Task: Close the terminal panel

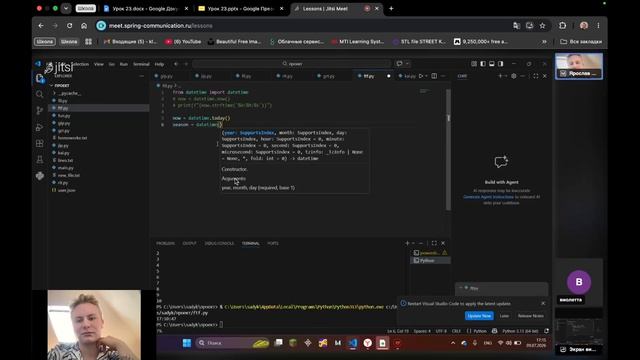Action: [x=443, y=243]
